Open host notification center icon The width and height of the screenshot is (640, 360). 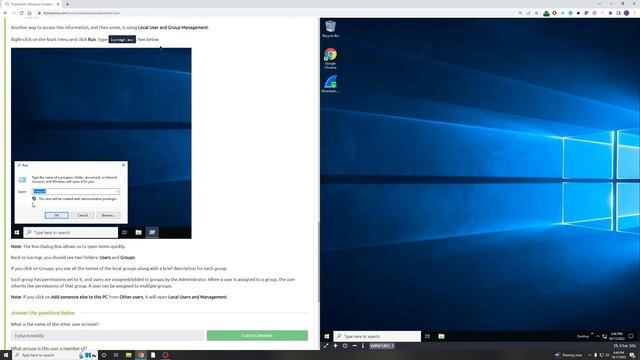(632, 355)
